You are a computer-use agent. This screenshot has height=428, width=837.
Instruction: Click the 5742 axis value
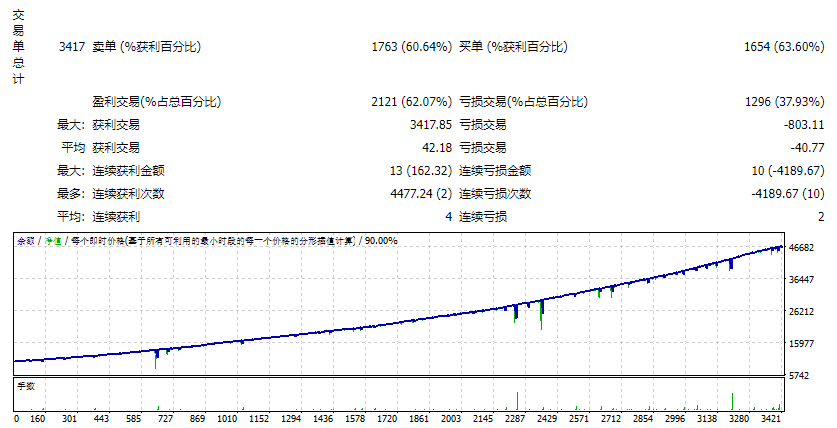point(799,376)
